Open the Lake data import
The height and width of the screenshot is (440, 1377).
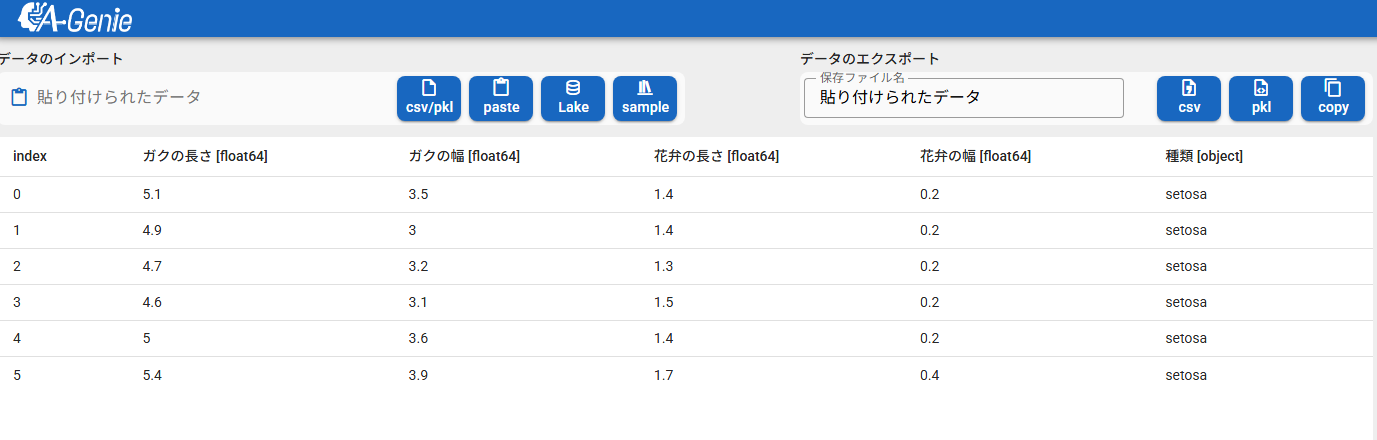tap(573, 98)
